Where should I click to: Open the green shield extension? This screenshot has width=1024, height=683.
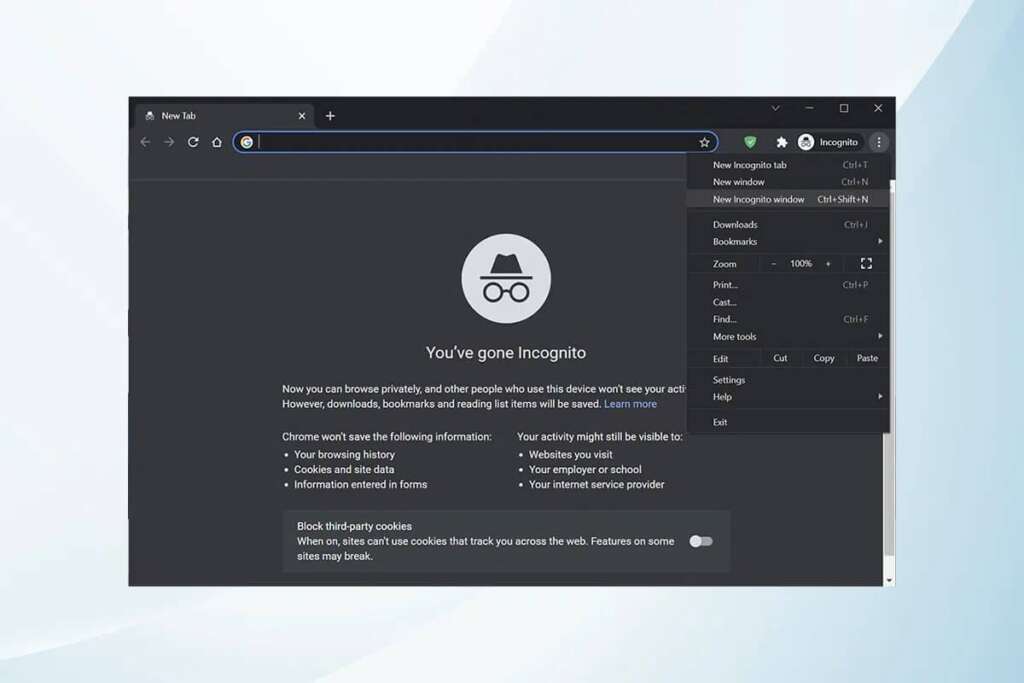click(x=750, y=142)
